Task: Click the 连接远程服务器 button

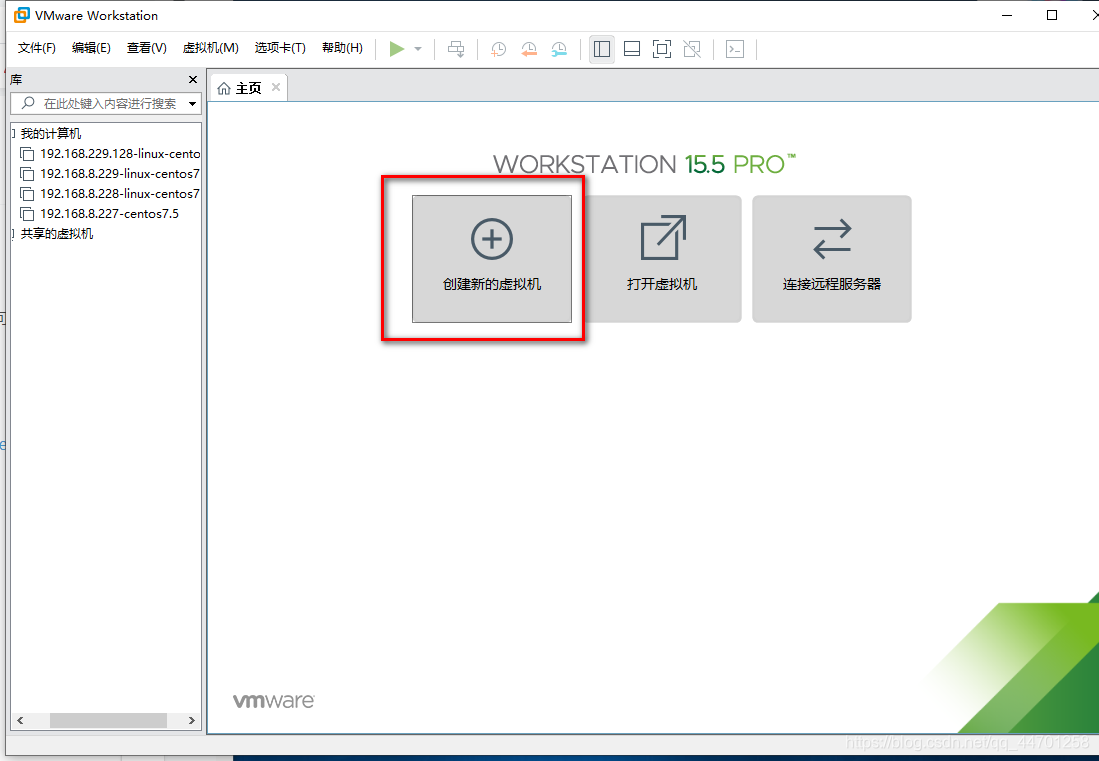Action: (x=832, y=259)
